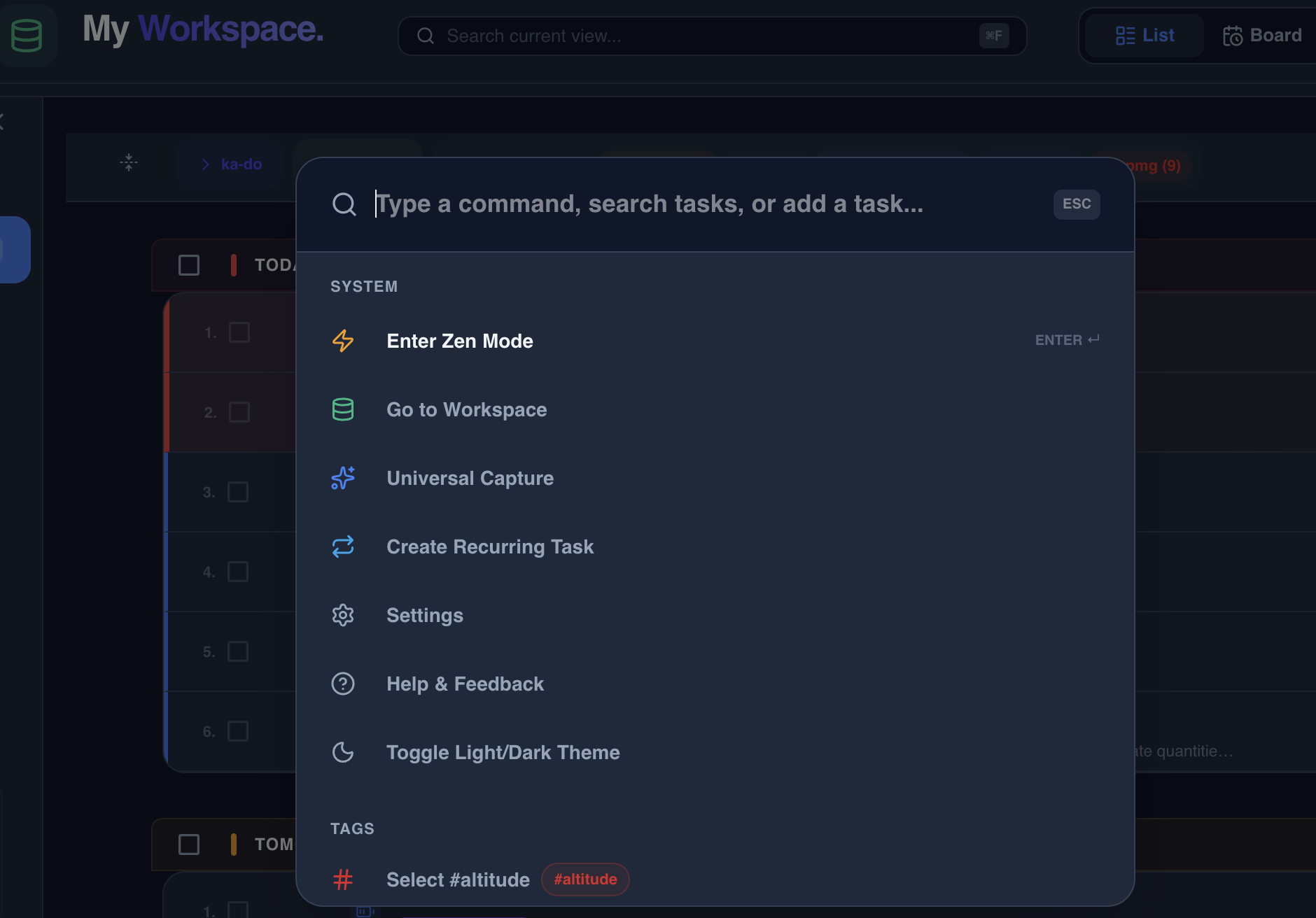This screenshot has height=918, width=1316.
Task: Check the checkbox for task 1
Action: tap(239, 332)
